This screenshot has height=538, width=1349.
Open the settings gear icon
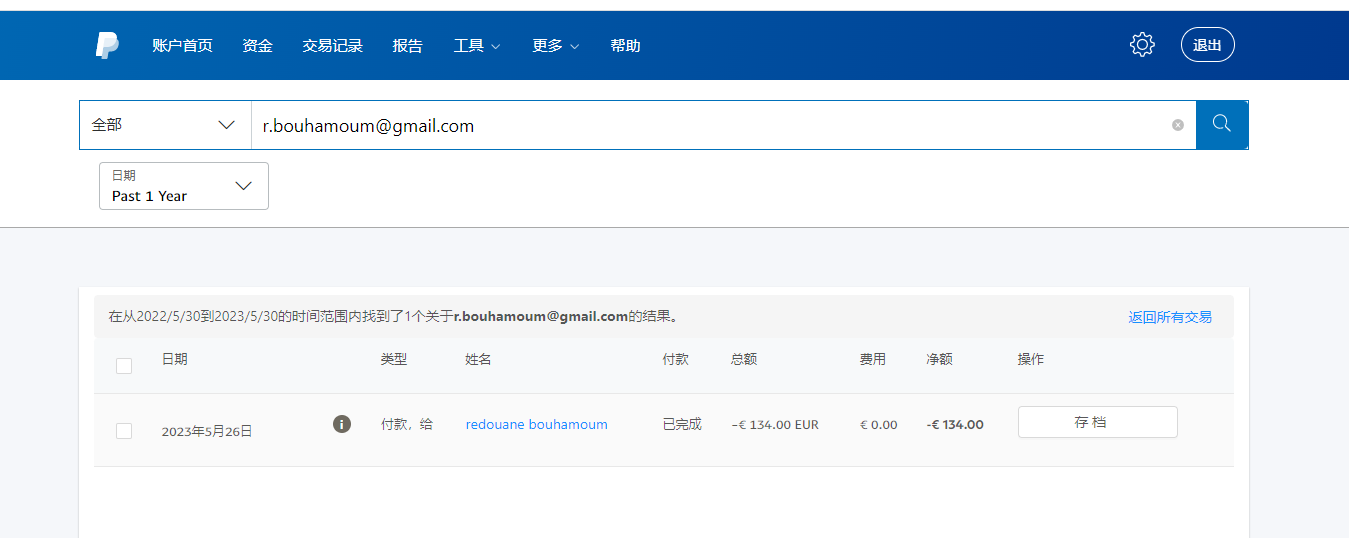(1142, 45)
